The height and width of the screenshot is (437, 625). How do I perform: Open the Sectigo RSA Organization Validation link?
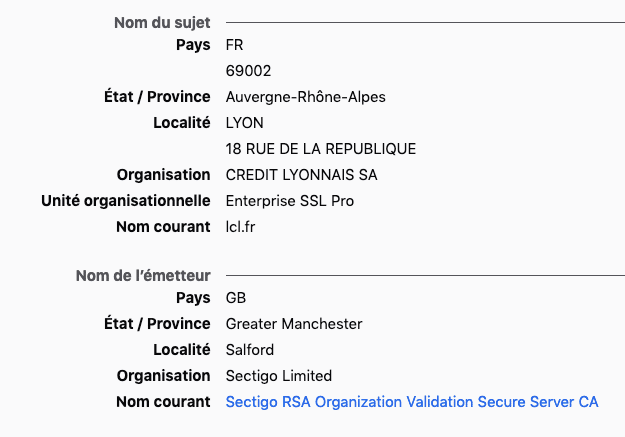tap(412, 402)
